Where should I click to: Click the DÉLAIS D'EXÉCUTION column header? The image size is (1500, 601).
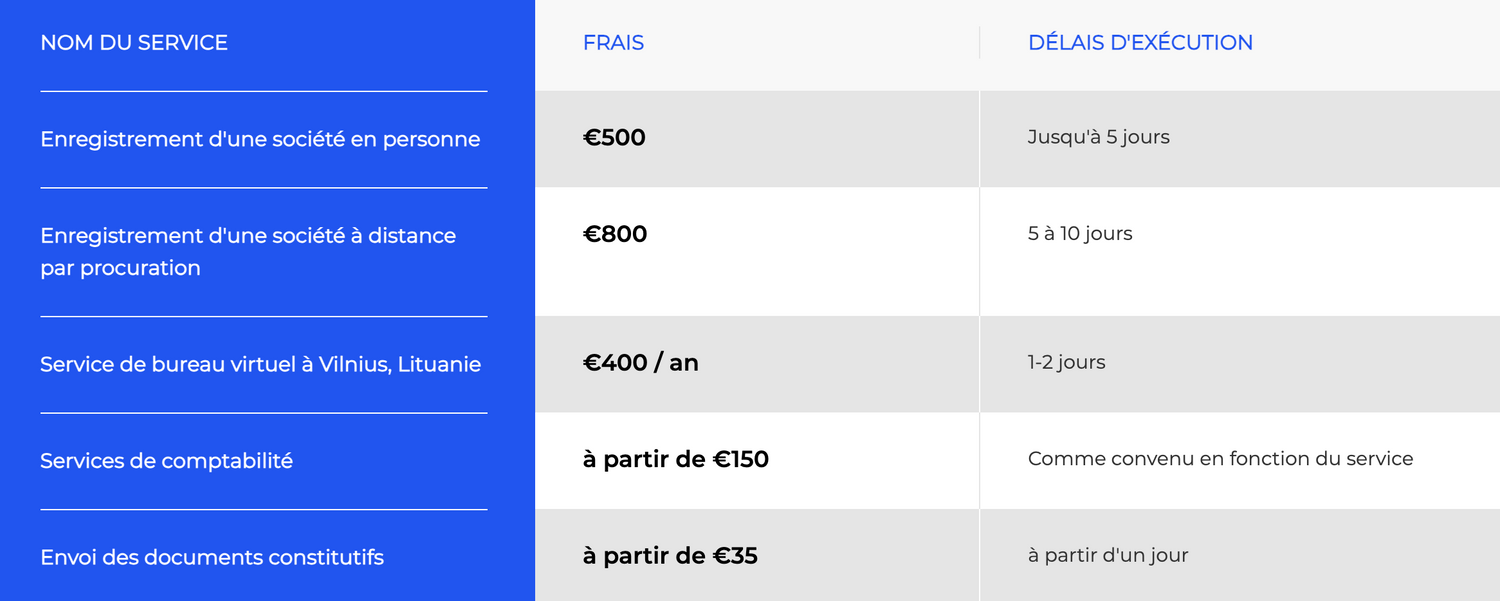coord(1140,43)
